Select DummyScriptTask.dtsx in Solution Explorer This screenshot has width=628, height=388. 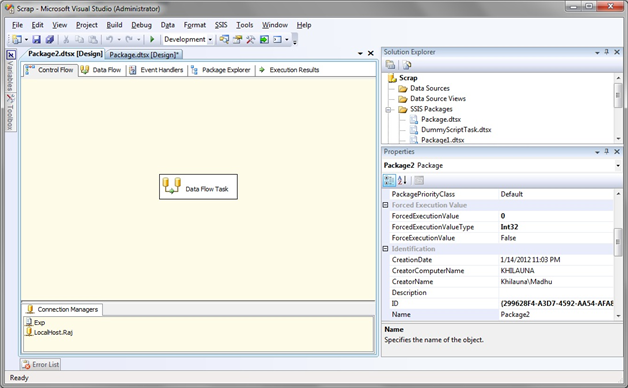[456, 130]
